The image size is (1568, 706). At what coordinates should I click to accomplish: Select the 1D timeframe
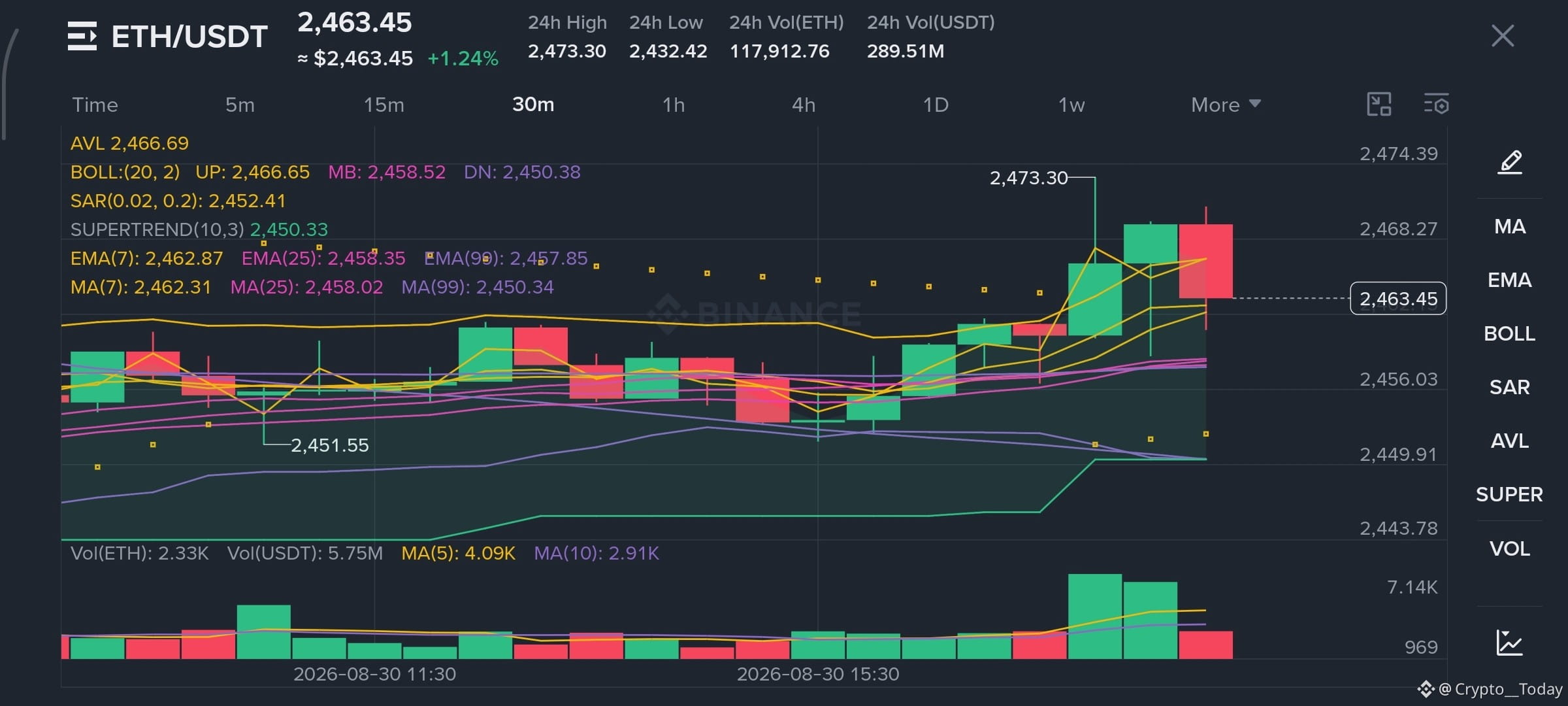(x=936, y=105)
